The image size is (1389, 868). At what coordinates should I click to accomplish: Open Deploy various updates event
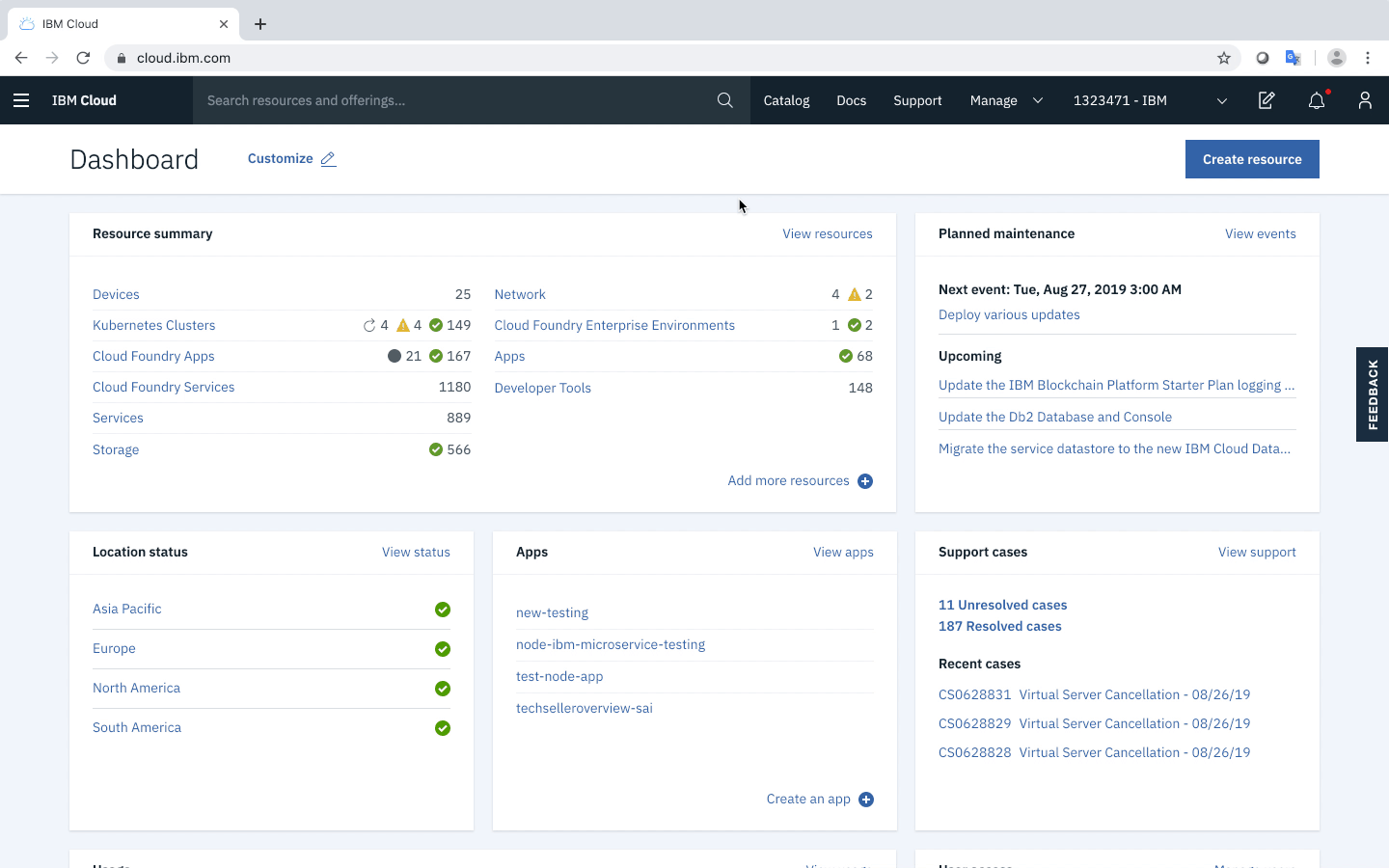(x=1009, y=315)
